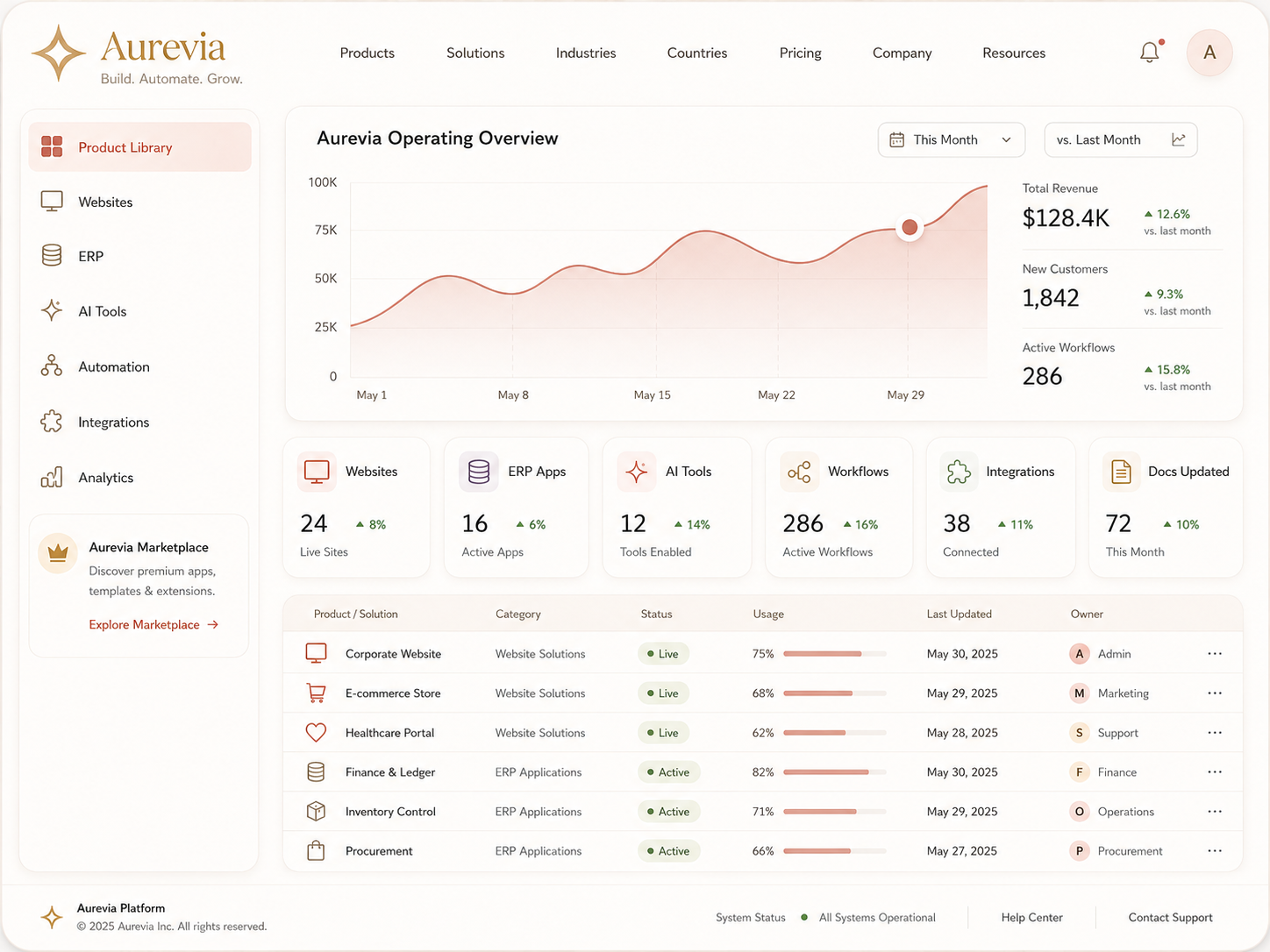This screenshot has height=952, width=1270.
Task: Click the footer Aurevia Platform star icon
Action: (x=52, y=917)
